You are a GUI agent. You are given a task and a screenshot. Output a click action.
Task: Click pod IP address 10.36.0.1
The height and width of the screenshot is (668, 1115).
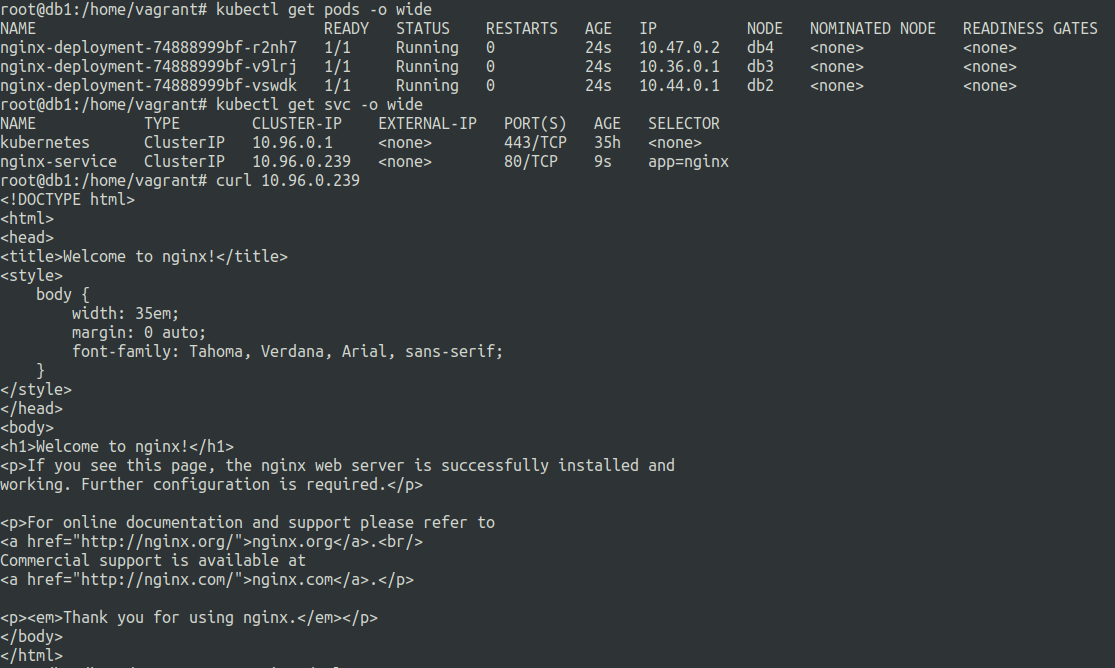click(x=679, y=67)
